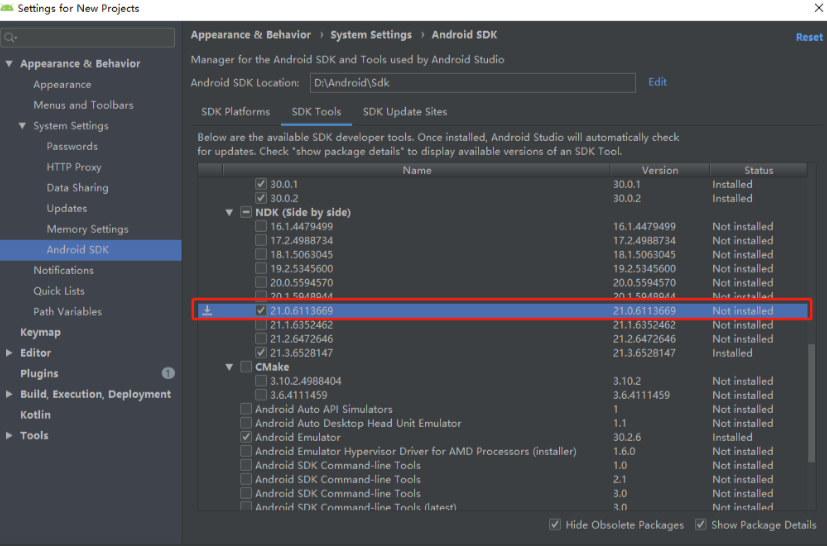Open the SDK Update Sites tab
The height and width of the screenshot is (546, 827).
pos(405,112)
